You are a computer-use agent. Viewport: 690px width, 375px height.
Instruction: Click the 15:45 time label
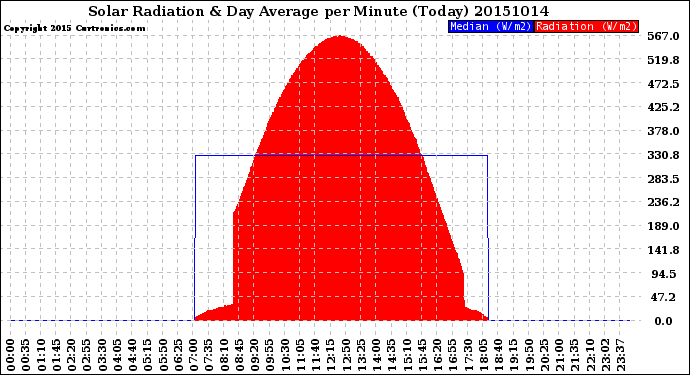[422, 355]
